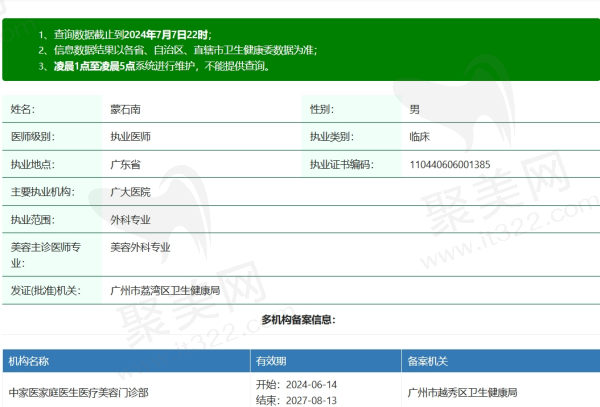Click notice line about 卫生健康委数据为准

tap(178, 50)
